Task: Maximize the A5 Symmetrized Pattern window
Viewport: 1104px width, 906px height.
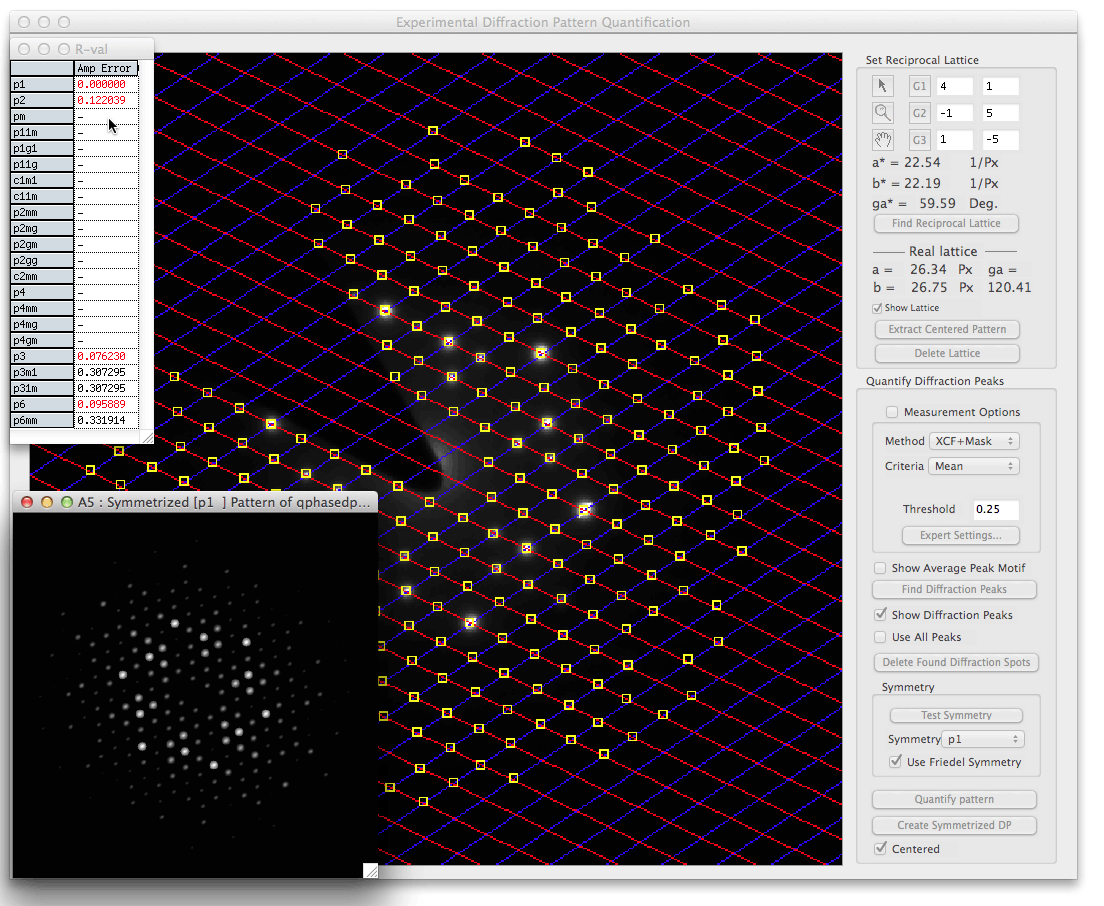Action: pos(67,502)
